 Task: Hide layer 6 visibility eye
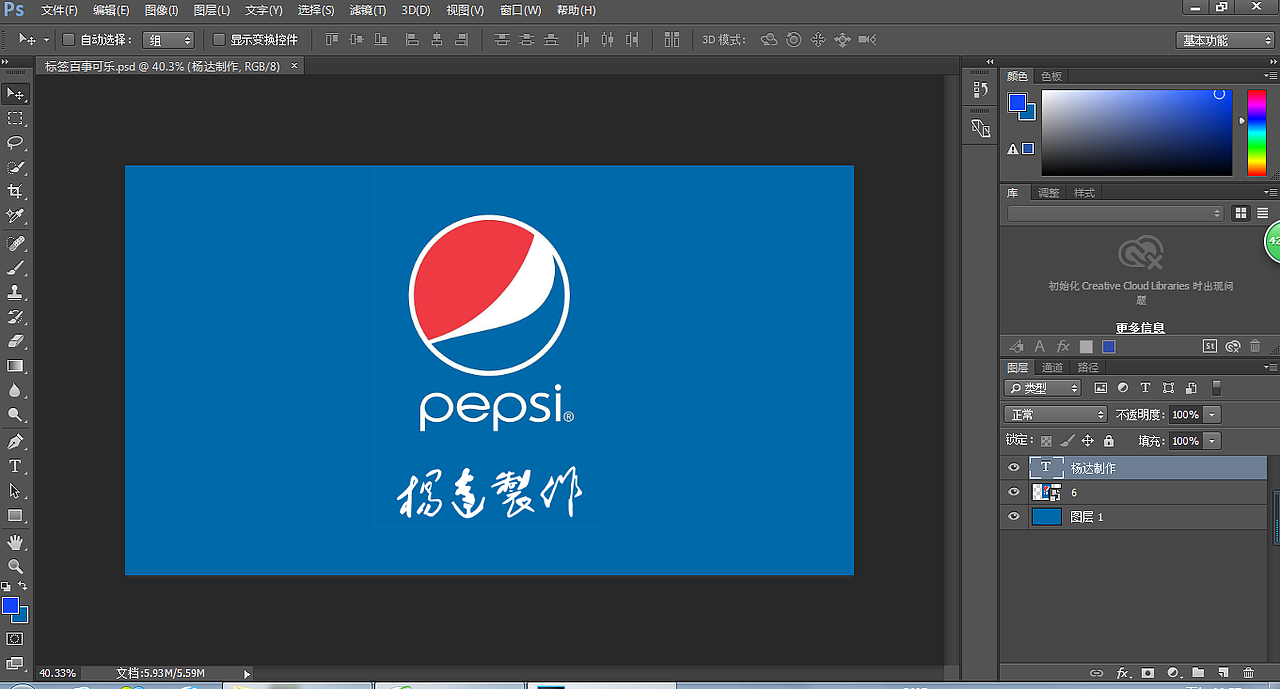[x=1014, y=492]
